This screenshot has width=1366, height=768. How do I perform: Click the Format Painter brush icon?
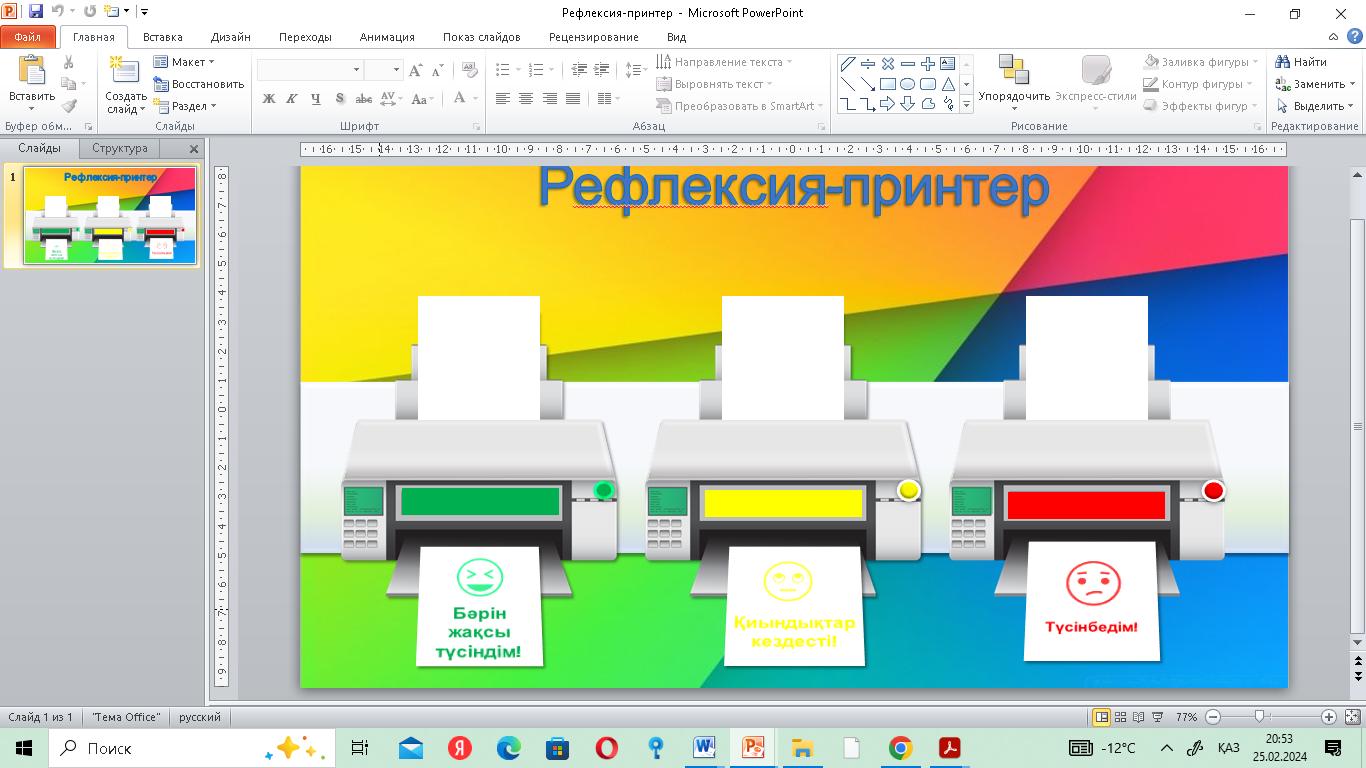click(x=69, y=106)
